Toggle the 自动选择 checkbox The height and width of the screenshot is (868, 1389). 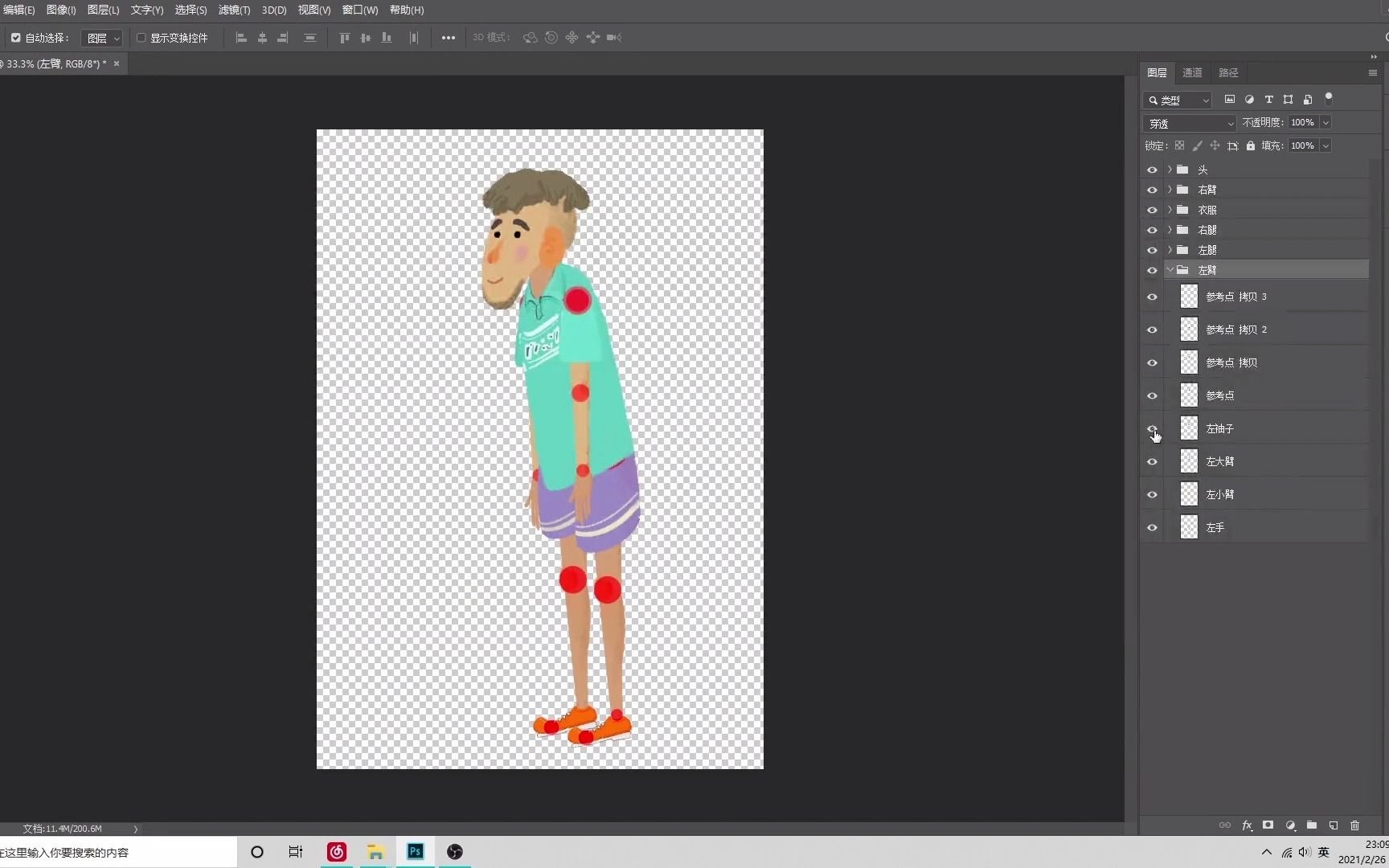click(16, 38)
